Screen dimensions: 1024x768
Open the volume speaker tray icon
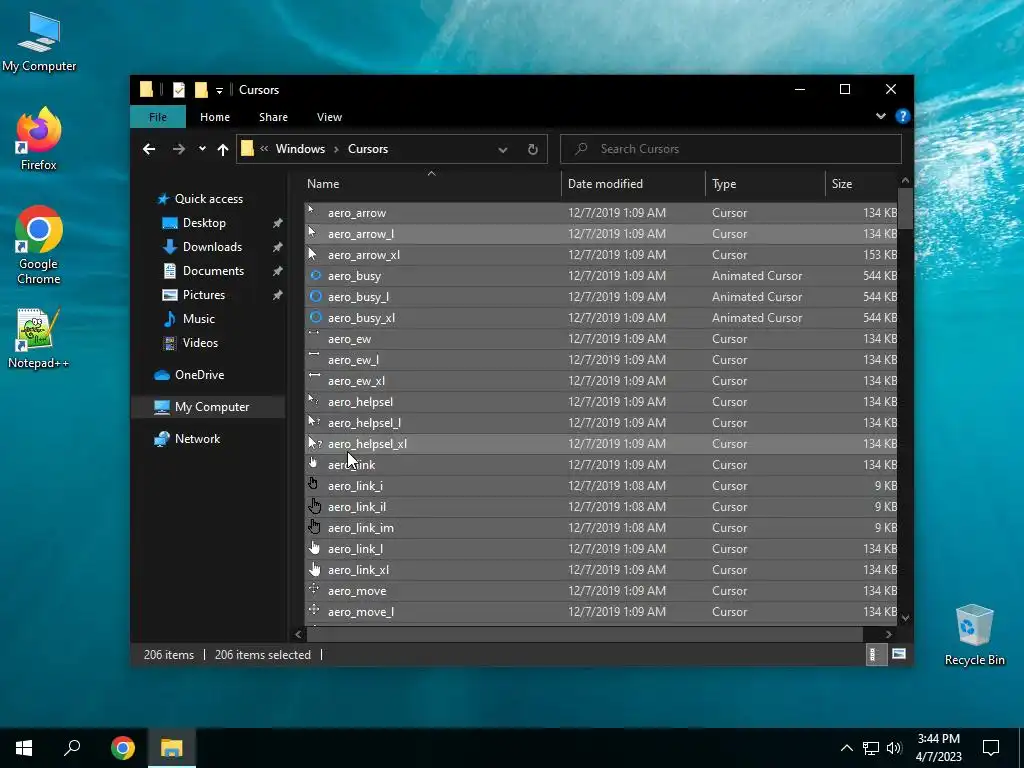[x=895, y=748]
